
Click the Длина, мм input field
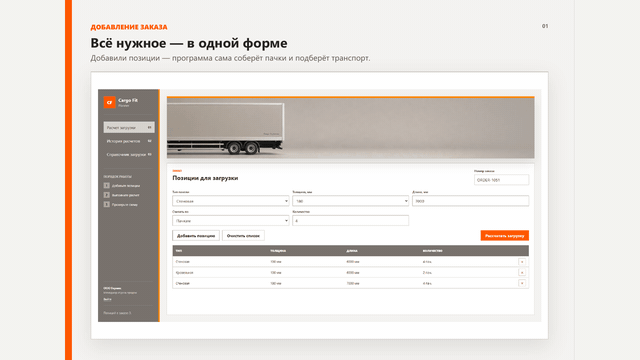470,201
